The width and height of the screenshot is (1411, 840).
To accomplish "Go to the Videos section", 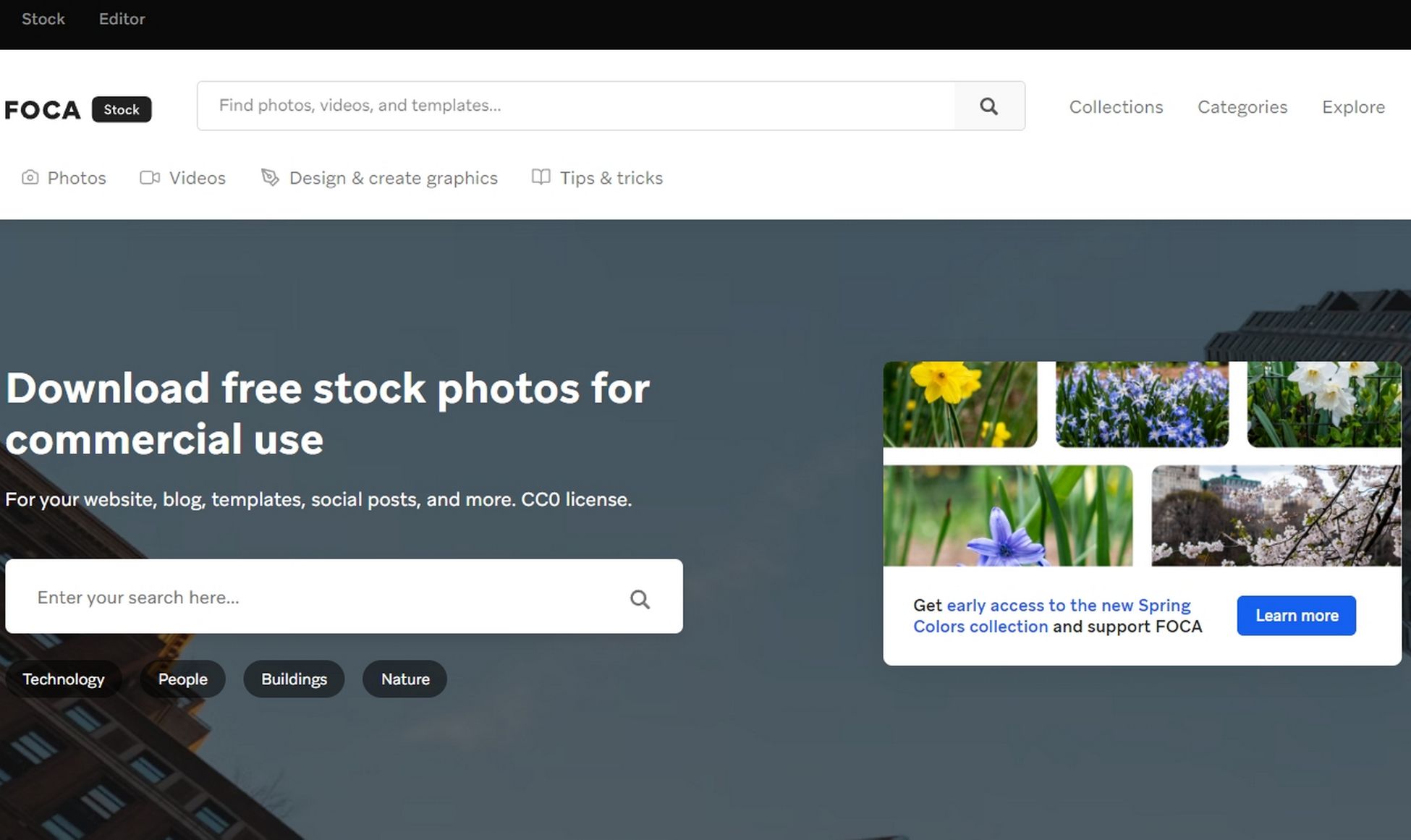I will (182, 178).
